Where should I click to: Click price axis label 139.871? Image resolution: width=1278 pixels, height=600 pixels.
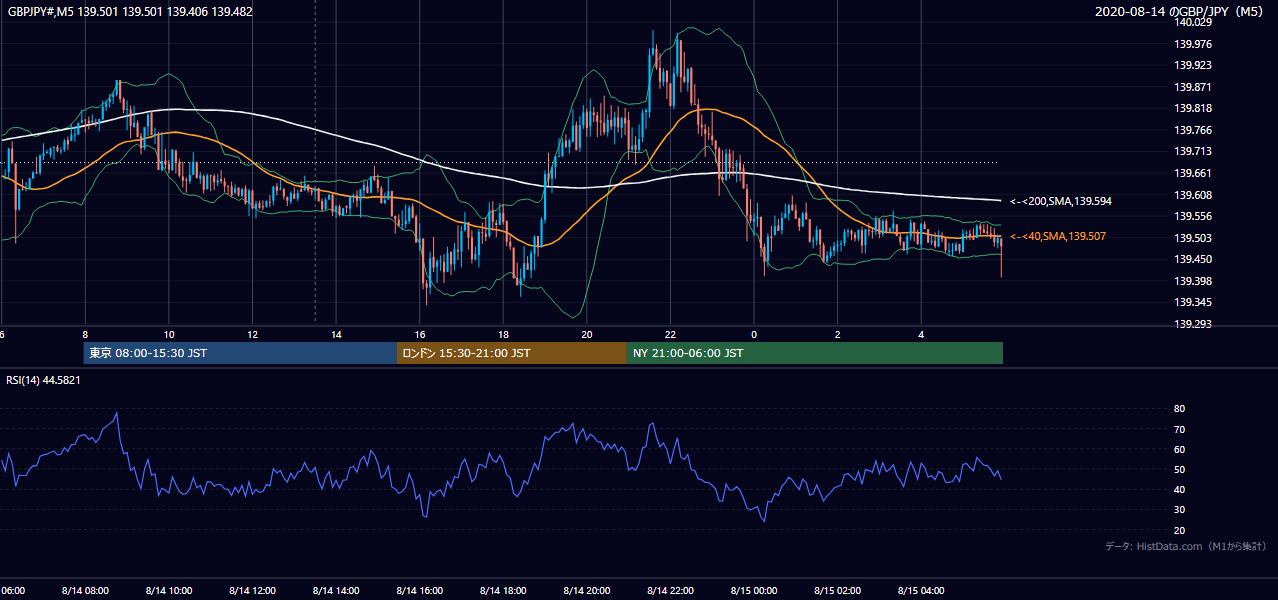[1192, 87]
